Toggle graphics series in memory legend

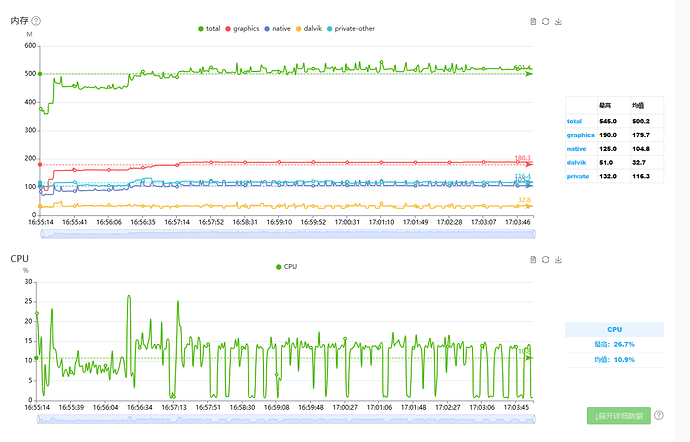(242, 29)
